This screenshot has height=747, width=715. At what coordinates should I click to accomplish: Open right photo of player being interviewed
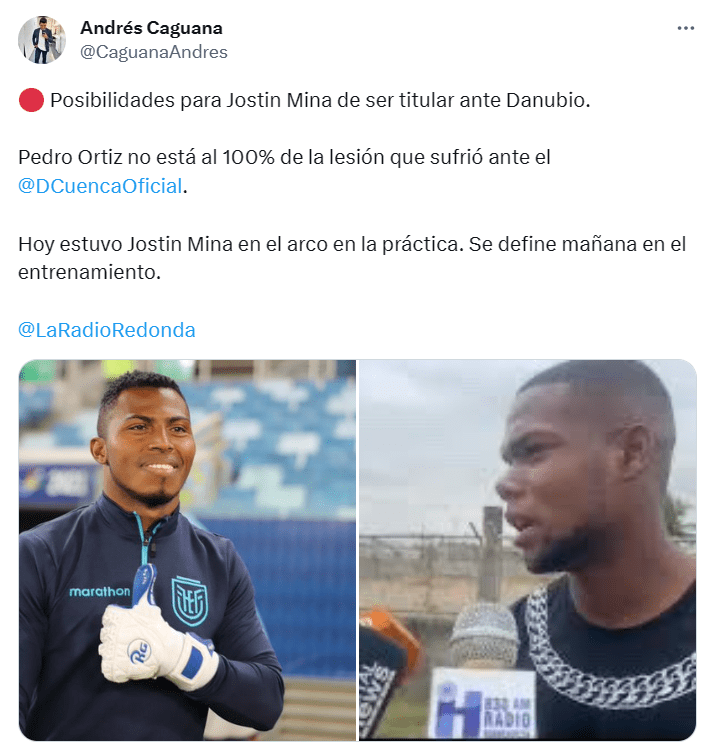coord(528,550)
